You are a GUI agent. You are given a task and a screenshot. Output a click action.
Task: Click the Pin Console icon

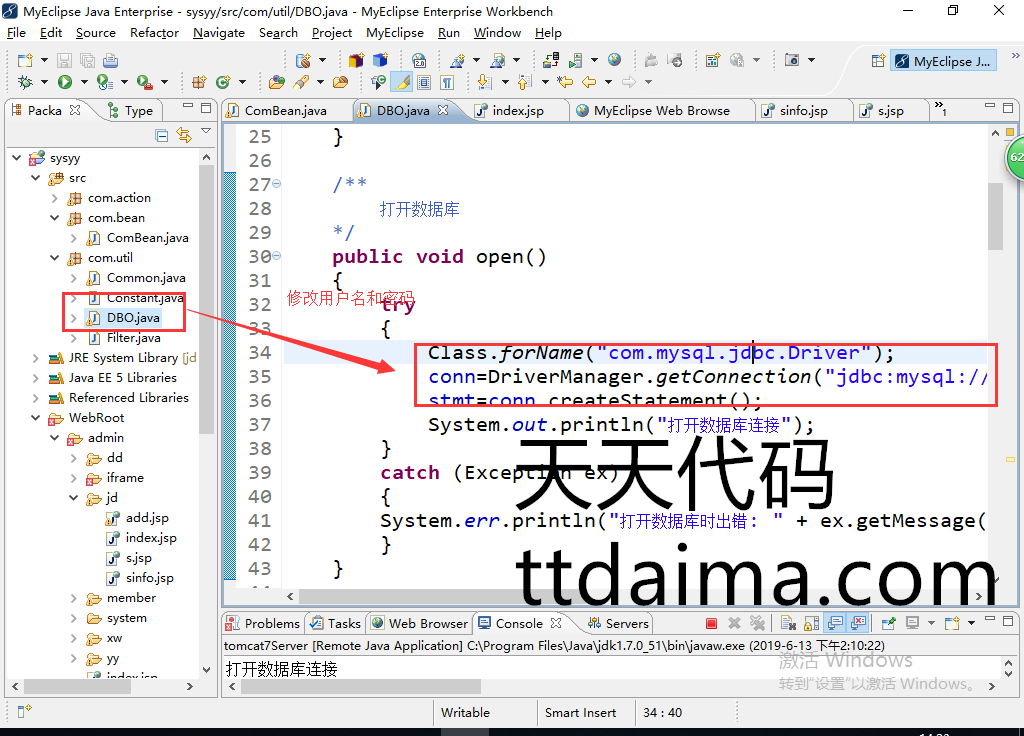point(889,623)
